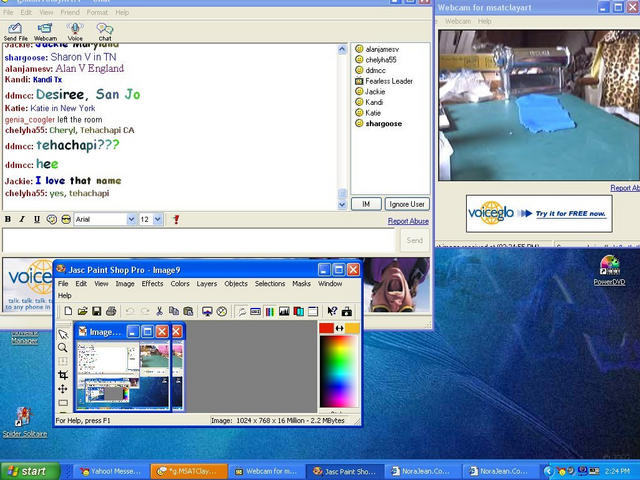Click the context Help arrow-question icon
The image size is (640, 480).
click(x=332, y=311)
